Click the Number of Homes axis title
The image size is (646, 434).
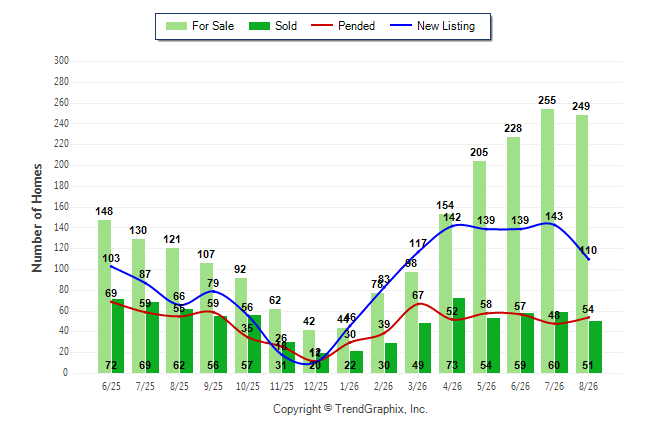click(37, 218)
